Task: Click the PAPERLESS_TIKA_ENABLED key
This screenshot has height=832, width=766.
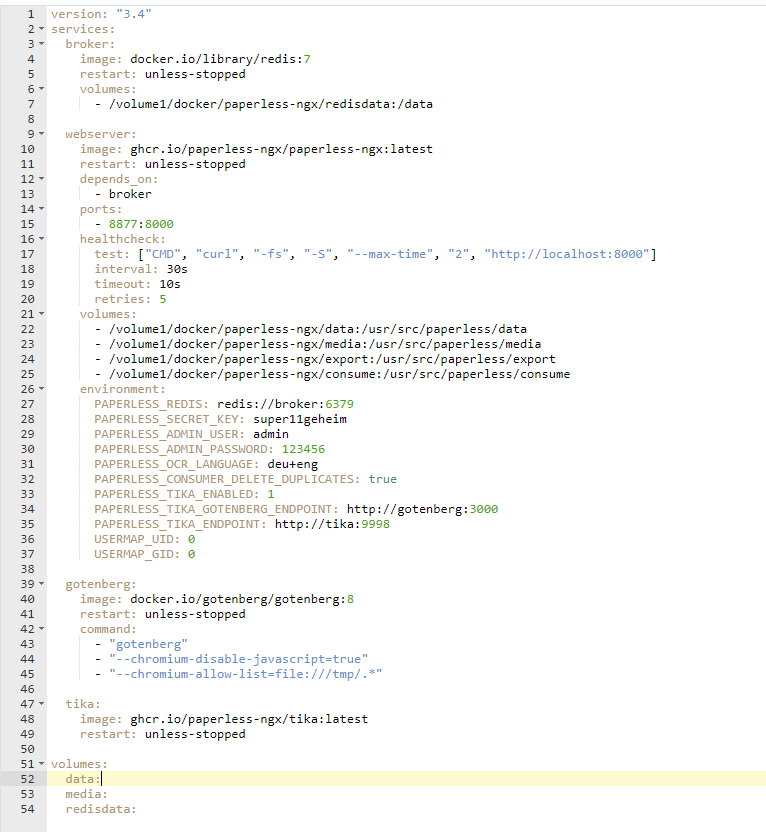Action: (177, 494)
